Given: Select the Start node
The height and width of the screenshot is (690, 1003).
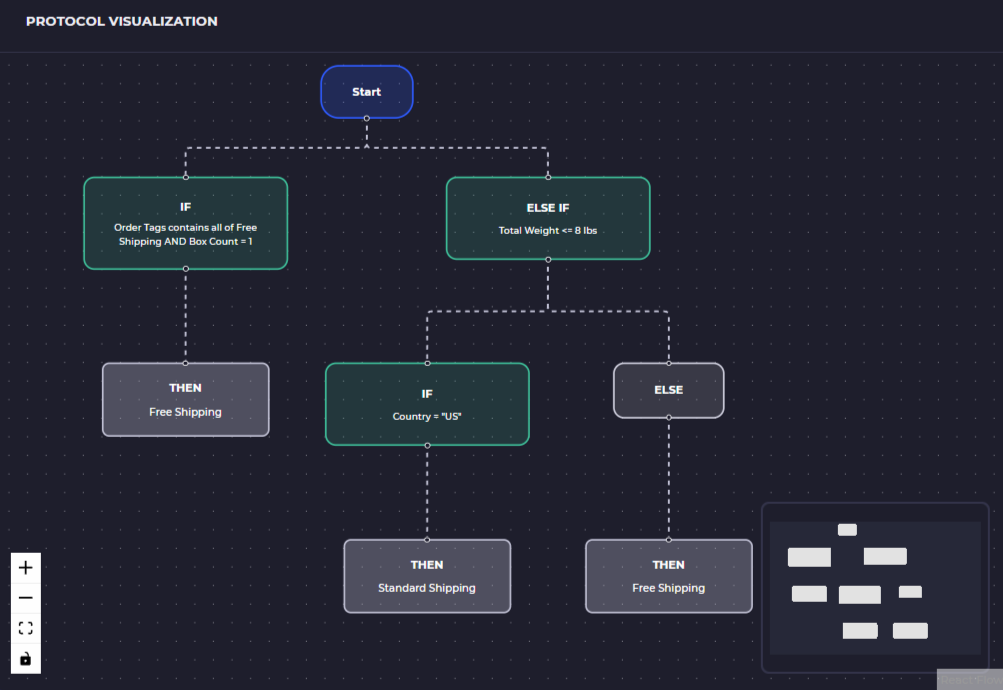Looking at the screenshot, I should coord(366,91).
